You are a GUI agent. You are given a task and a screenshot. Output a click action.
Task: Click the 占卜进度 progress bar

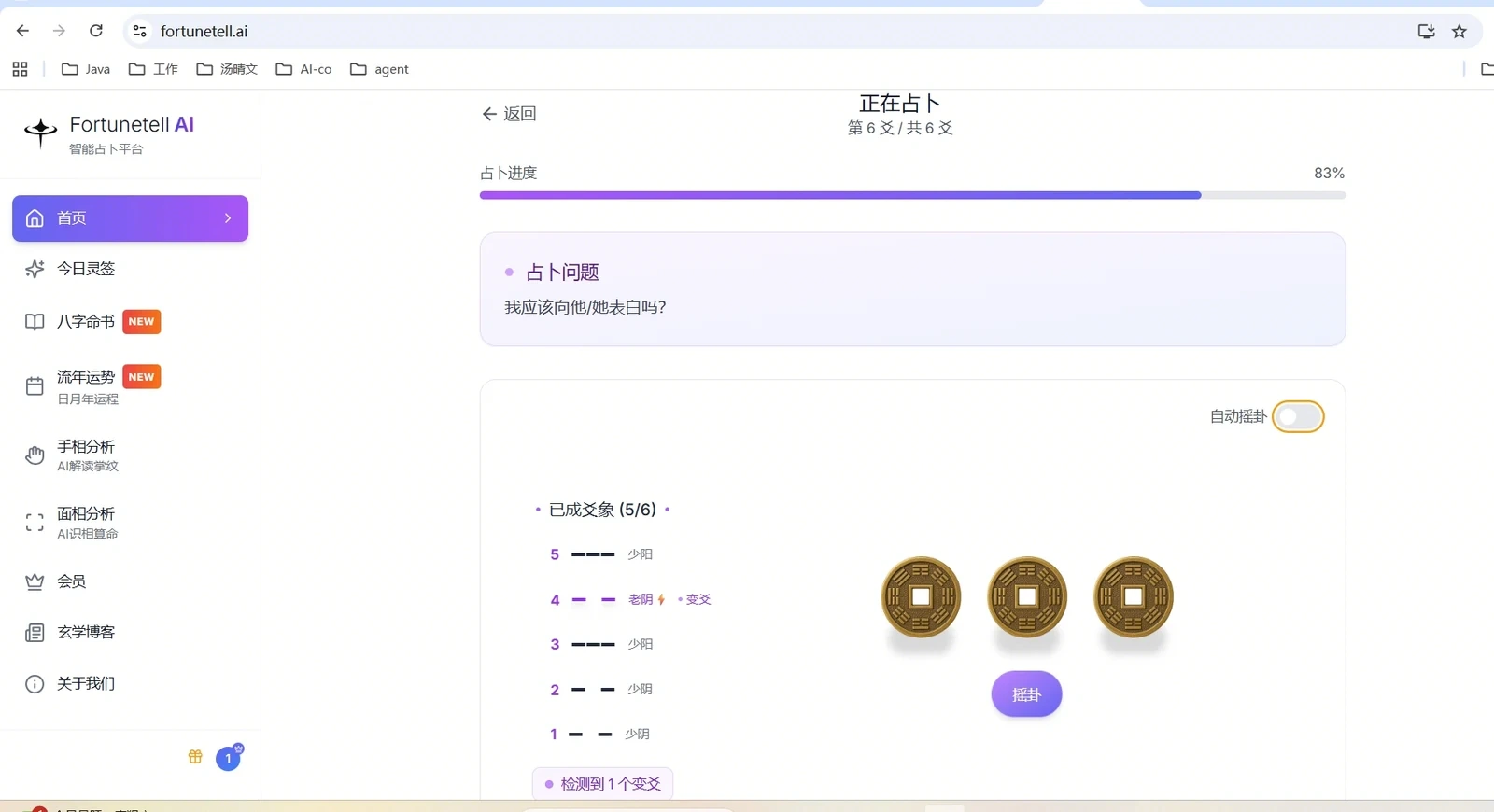click(x=912, y=195)
